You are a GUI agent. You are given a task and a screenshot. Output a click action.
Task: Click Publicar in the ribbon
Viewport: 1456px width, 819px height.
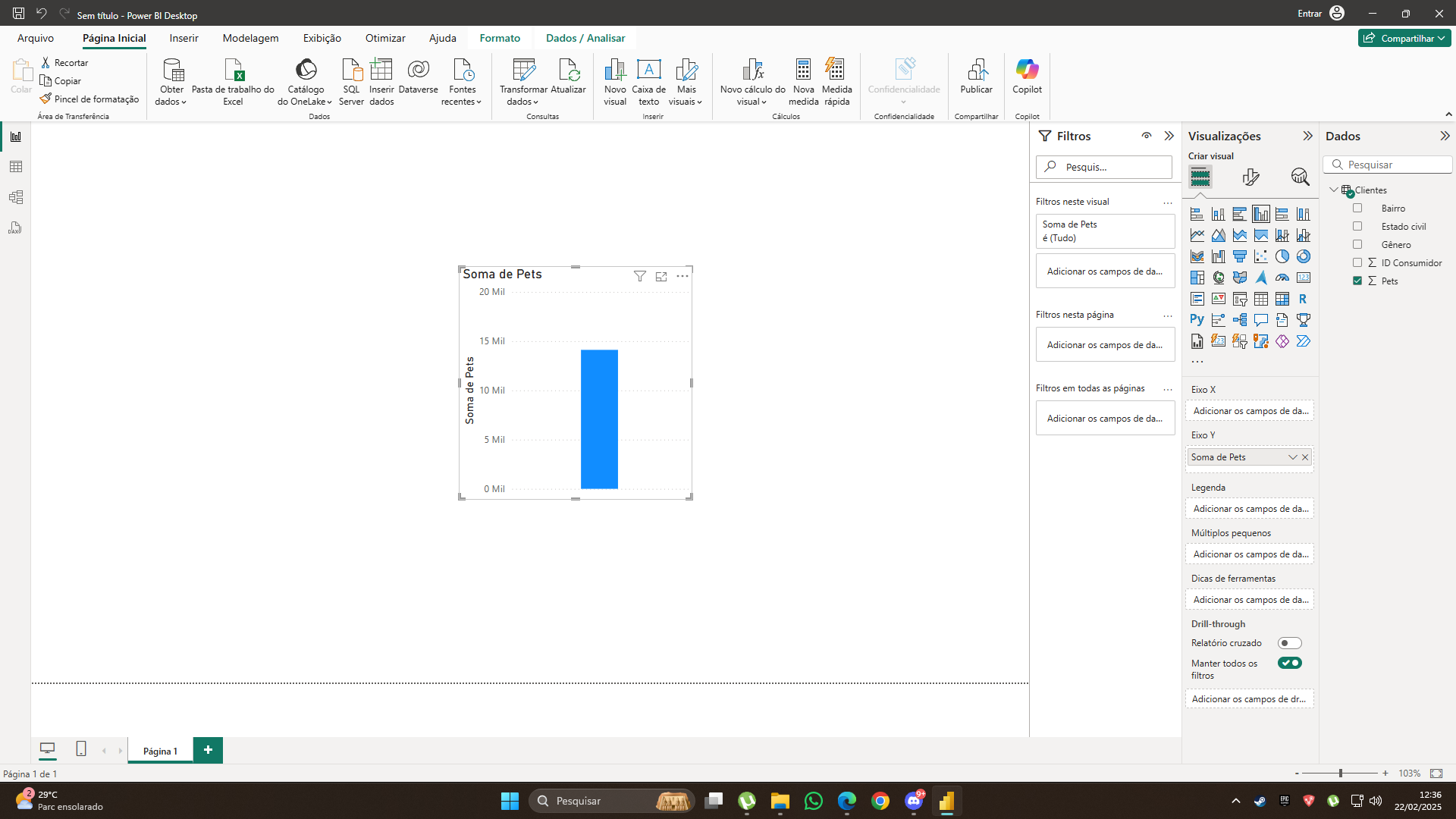976,77
